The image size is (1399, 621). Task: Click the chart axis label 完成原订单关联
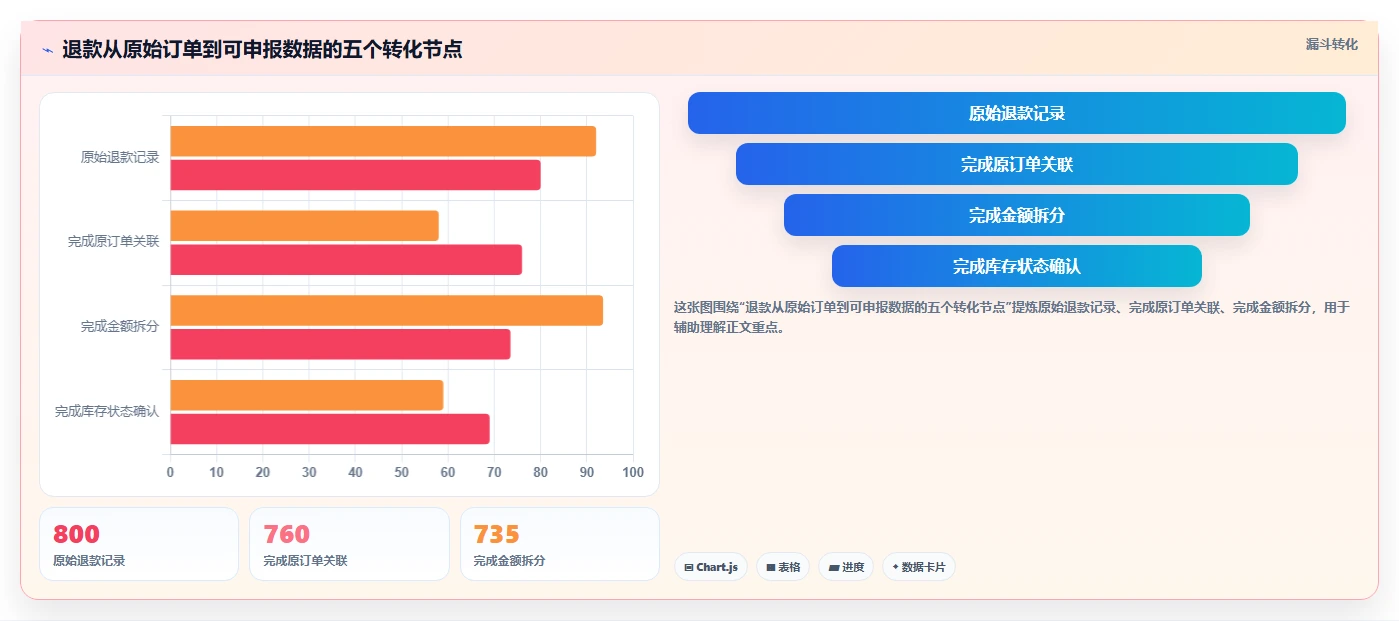pyautogui.click(x=113, y=242)
